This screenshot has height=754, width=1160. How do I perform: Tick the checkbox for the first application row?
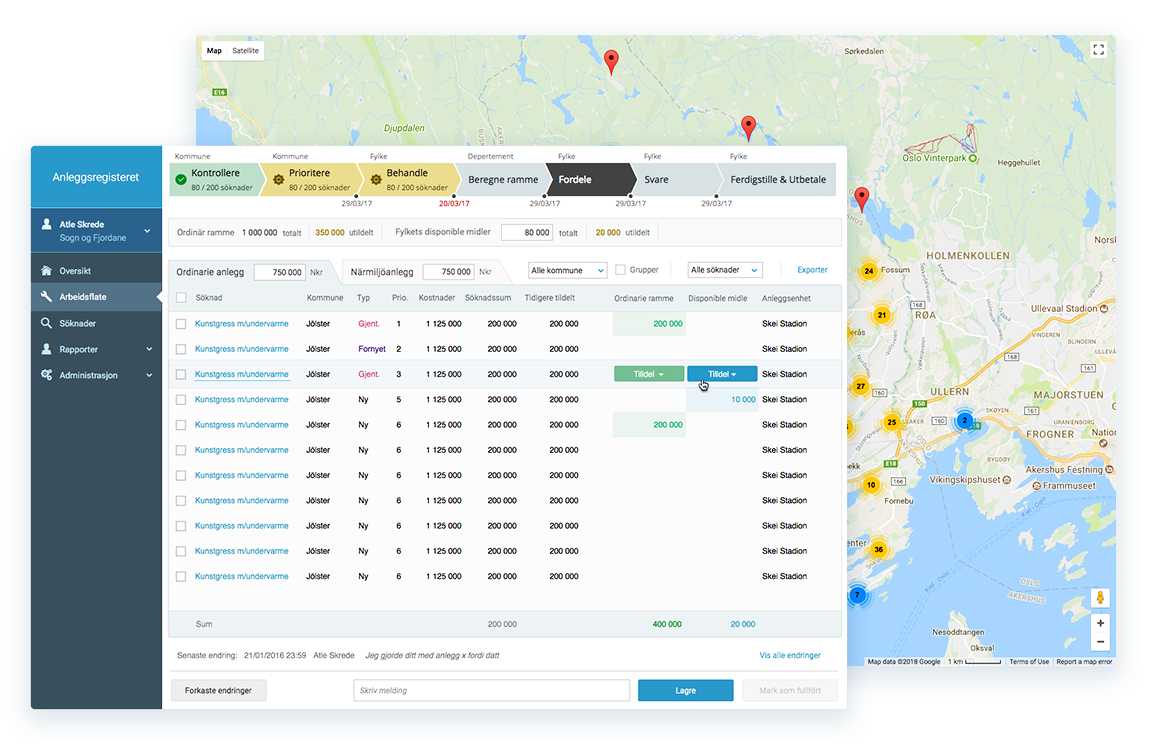pos(181,324)
